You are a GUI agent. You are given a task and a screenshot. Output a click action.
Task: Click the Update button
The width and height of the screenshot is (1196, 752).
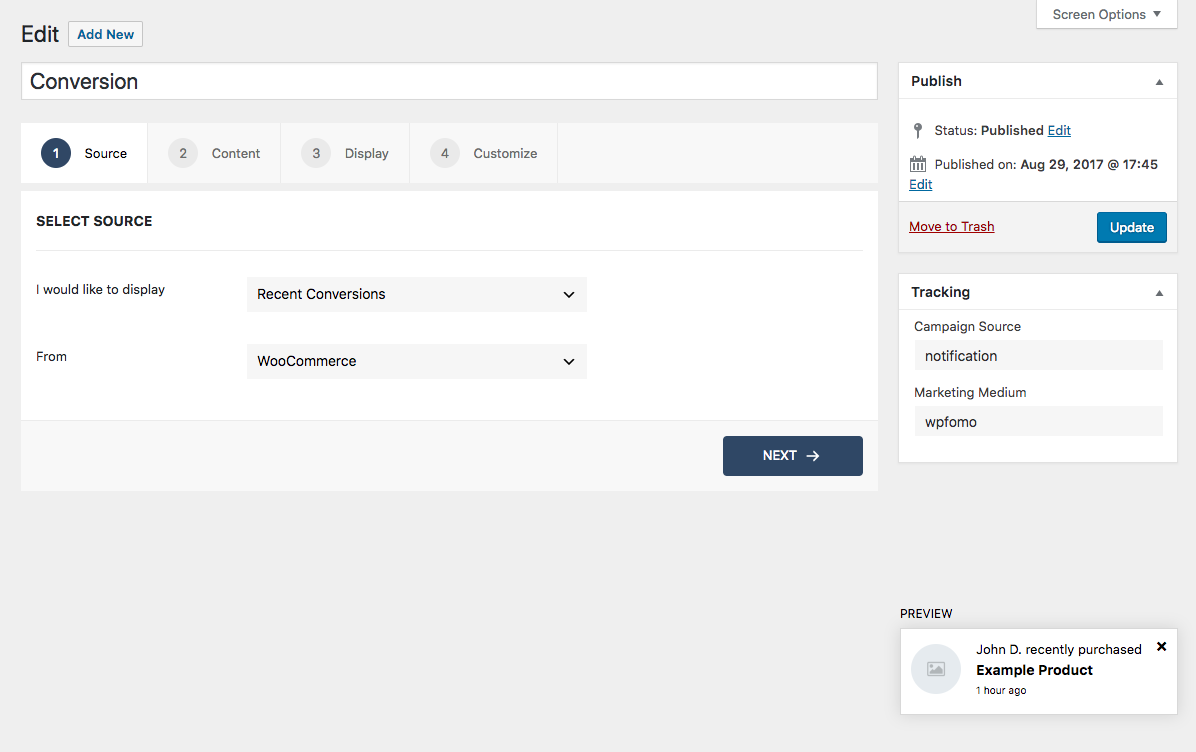1131,227
